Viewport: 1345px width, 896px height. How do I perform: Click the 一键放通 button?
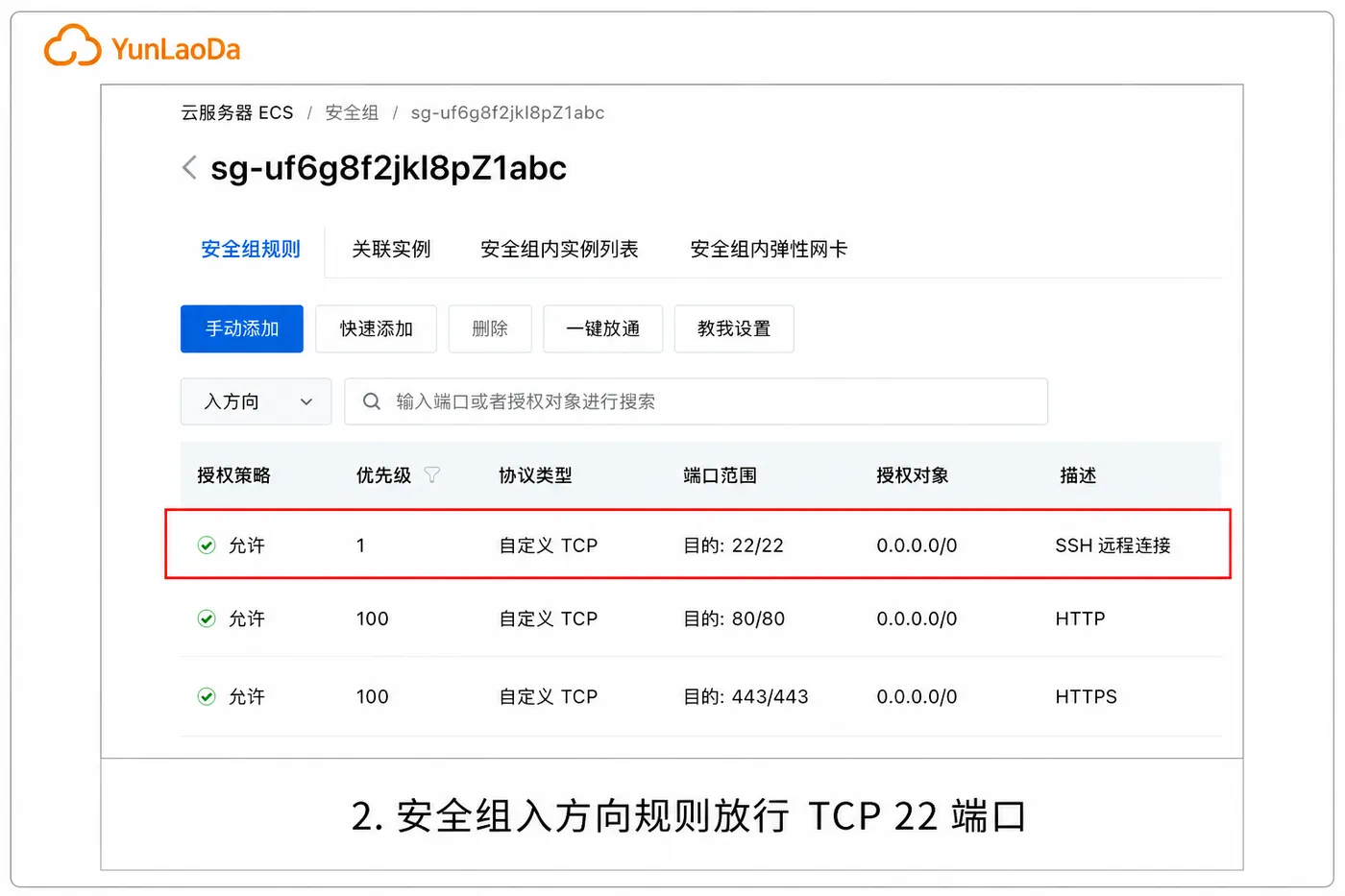pyautogui.click(x=603, y=328)
